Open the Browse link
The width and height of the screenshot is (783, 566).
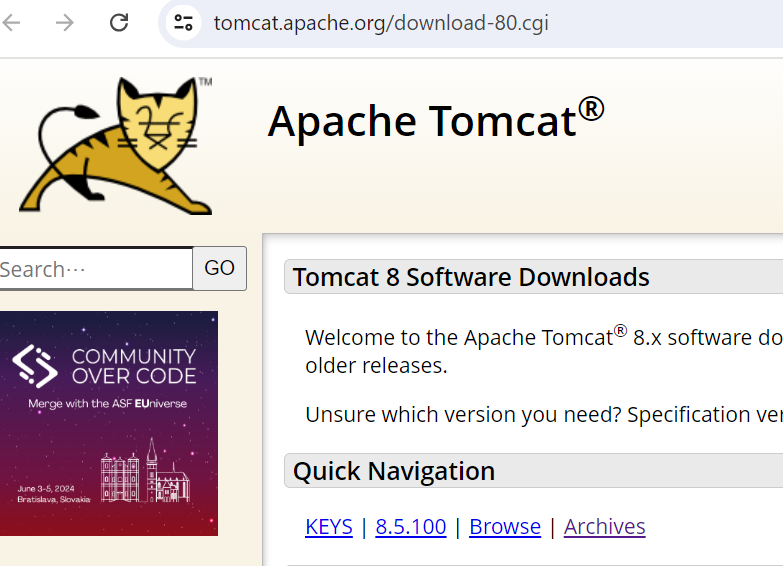(x=505, y=527)
